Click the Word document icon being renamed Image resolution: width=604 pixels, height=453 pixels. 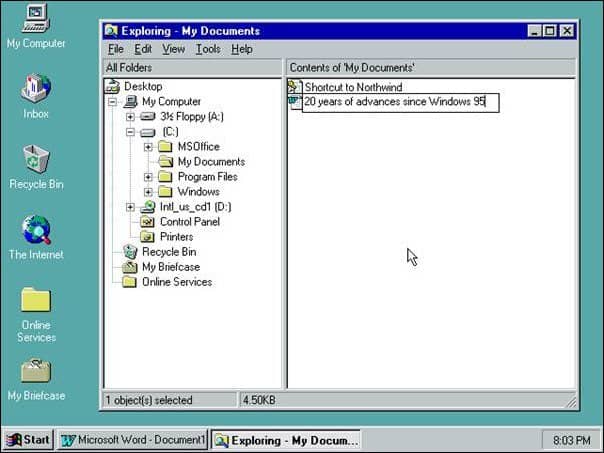295,102
